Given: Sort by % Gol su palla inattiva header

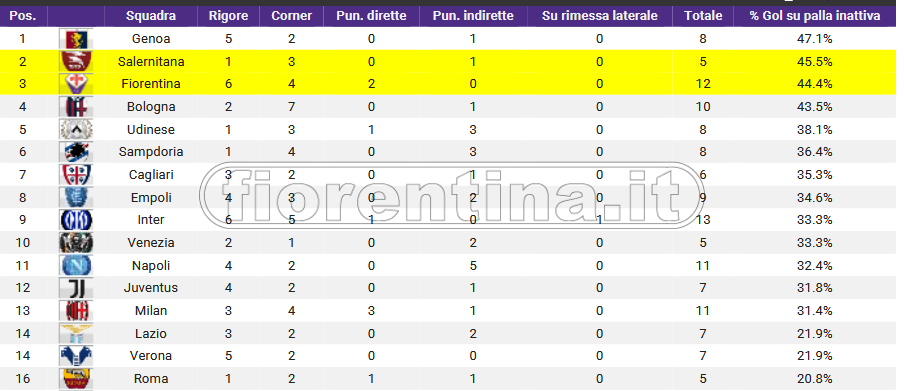Looking at the screenshot, I should (x=815, y=16).
